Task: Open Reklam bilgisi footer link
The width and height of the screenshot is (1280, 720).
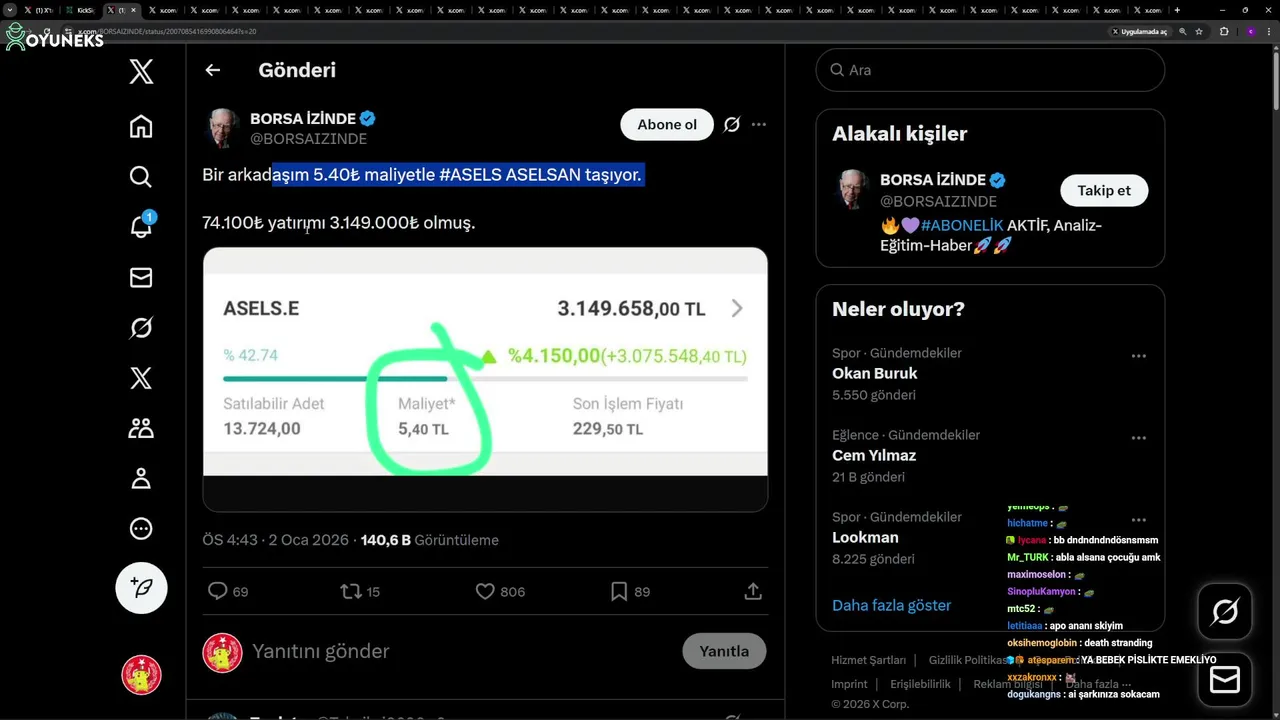Action: (x=1008, y=684)
